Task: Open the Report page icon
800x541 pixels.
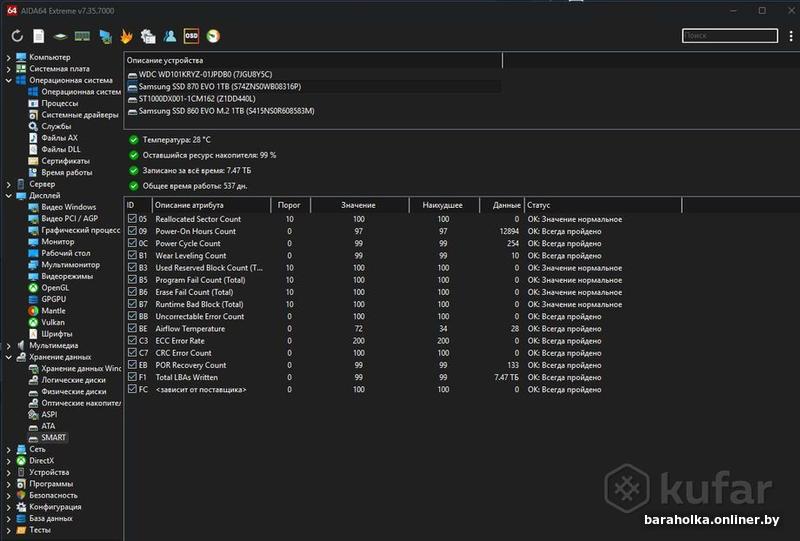Action: [38, 36]
